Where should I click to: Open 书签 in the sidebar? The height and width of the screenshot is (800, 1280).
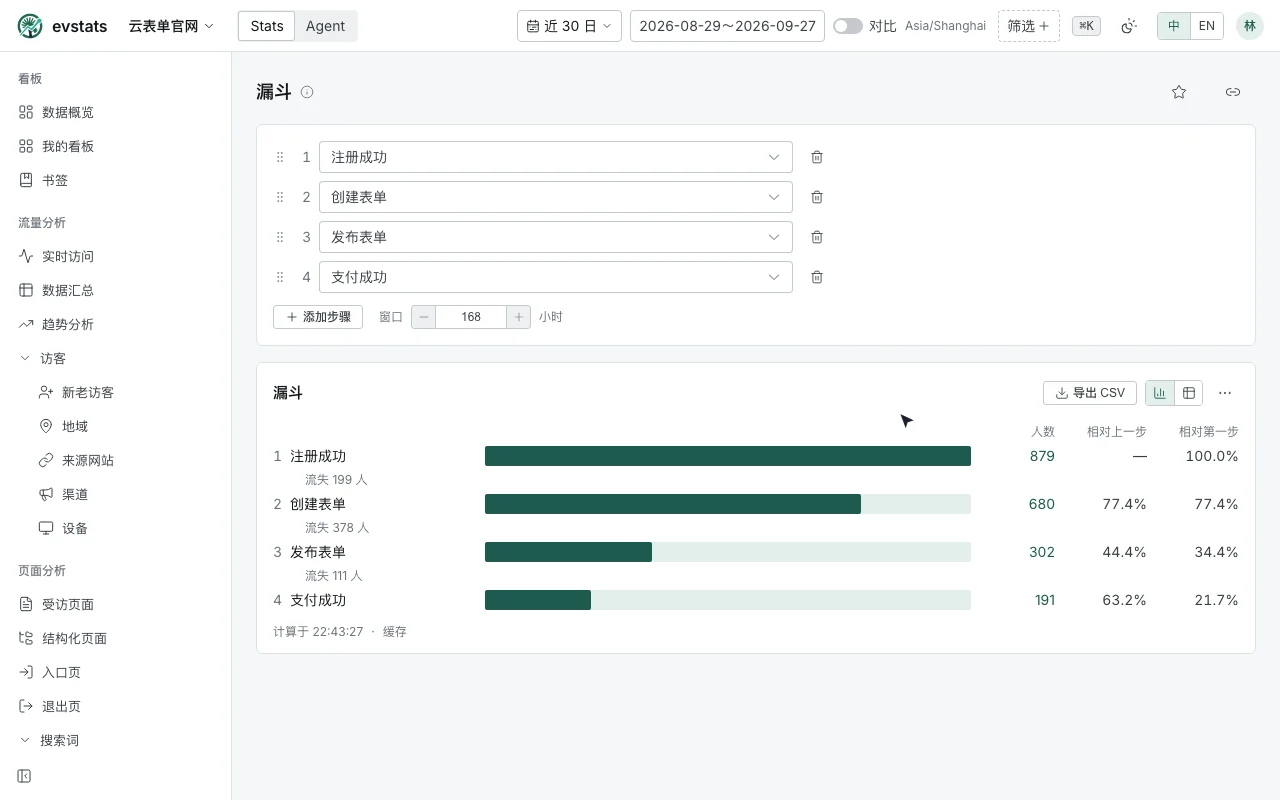click(115, 180)
